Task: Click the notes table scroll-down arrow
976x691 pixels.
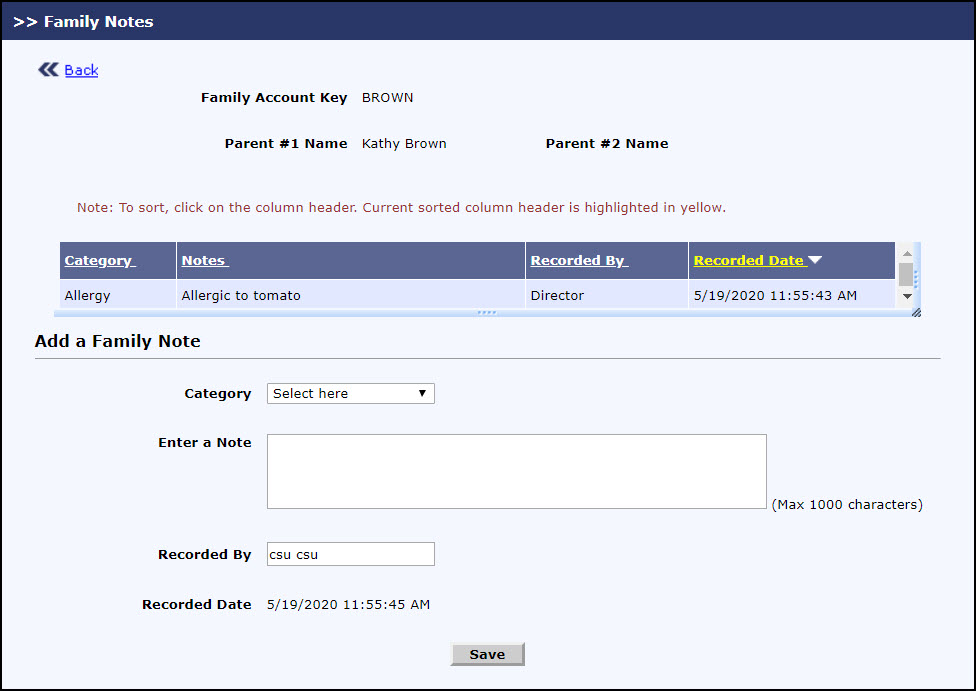Action: pyautogui.click(x=906, y=296)
